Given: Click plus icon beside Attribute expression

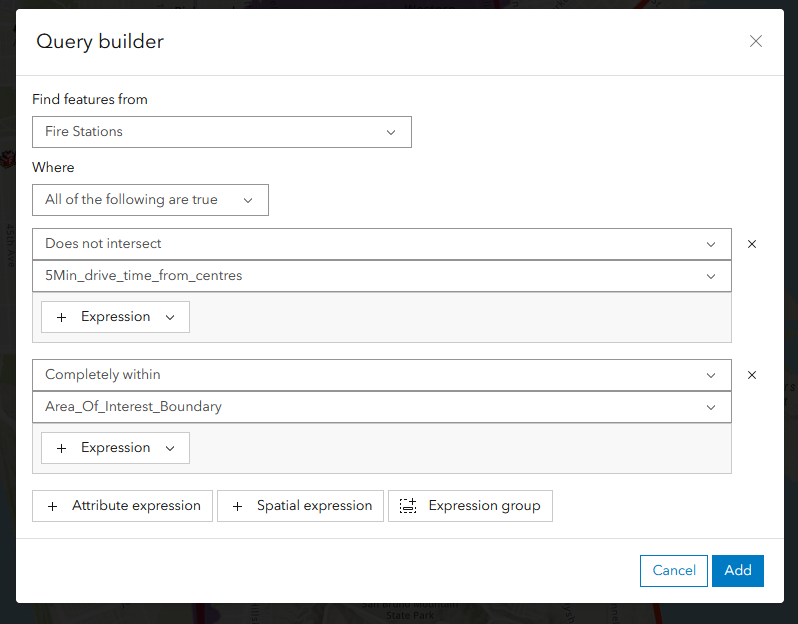Looking at the screenshot, I should tap(53, 506).
